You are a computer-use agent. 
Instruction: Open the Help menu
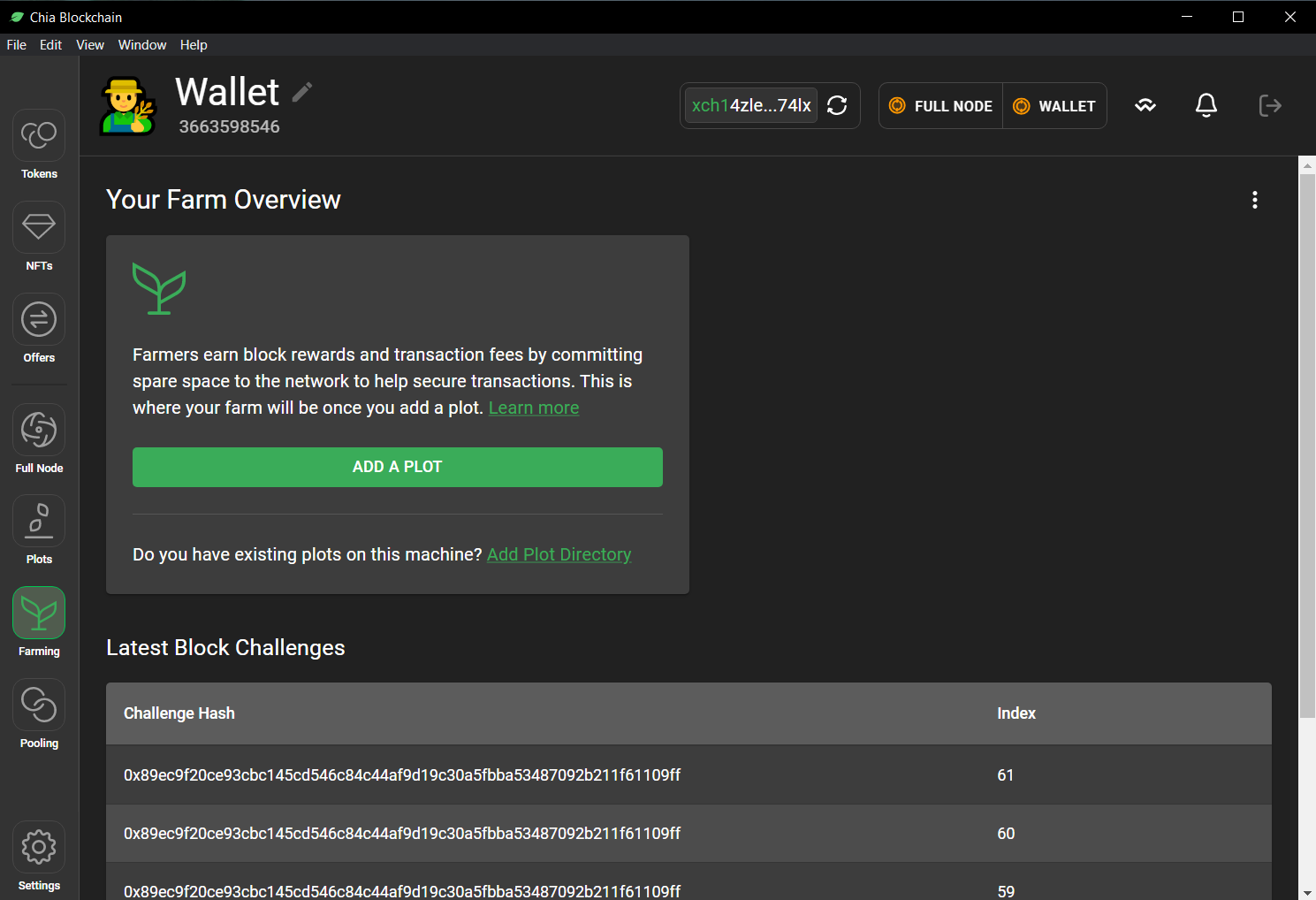pyautogui.click(x=194, y=45)
